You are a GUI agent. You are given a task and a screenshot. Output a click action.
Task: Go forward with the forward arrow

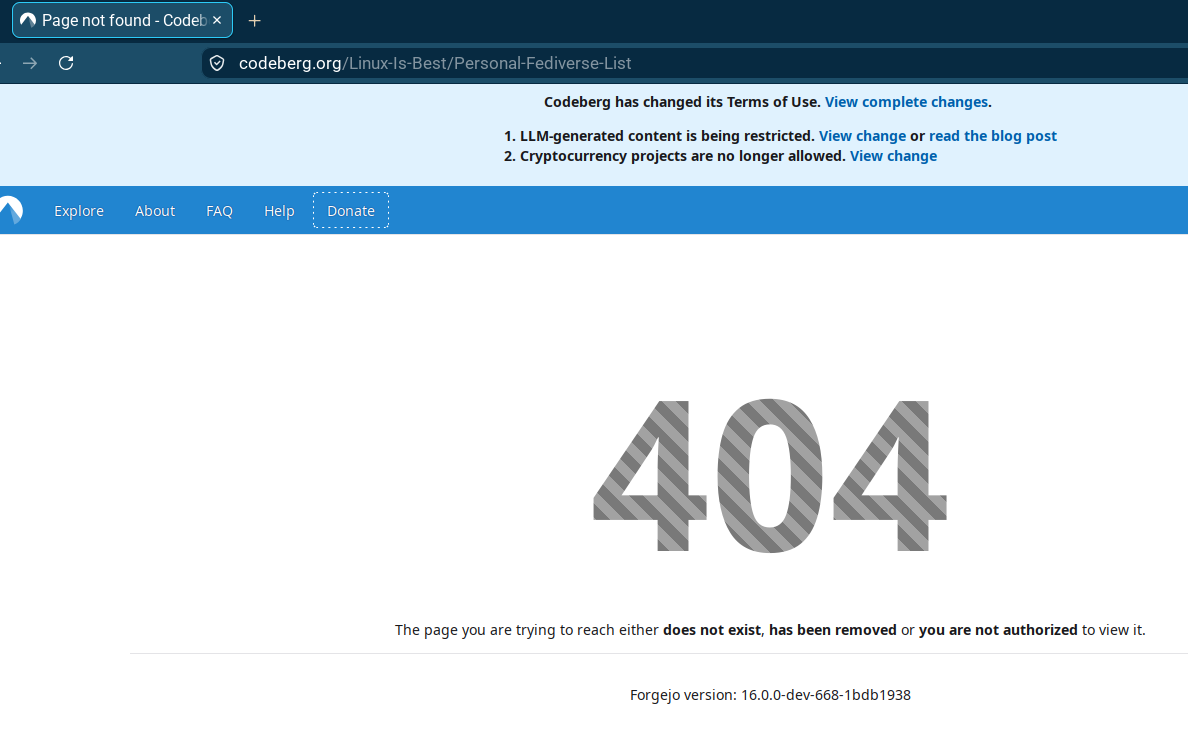(x=30, y=63)
